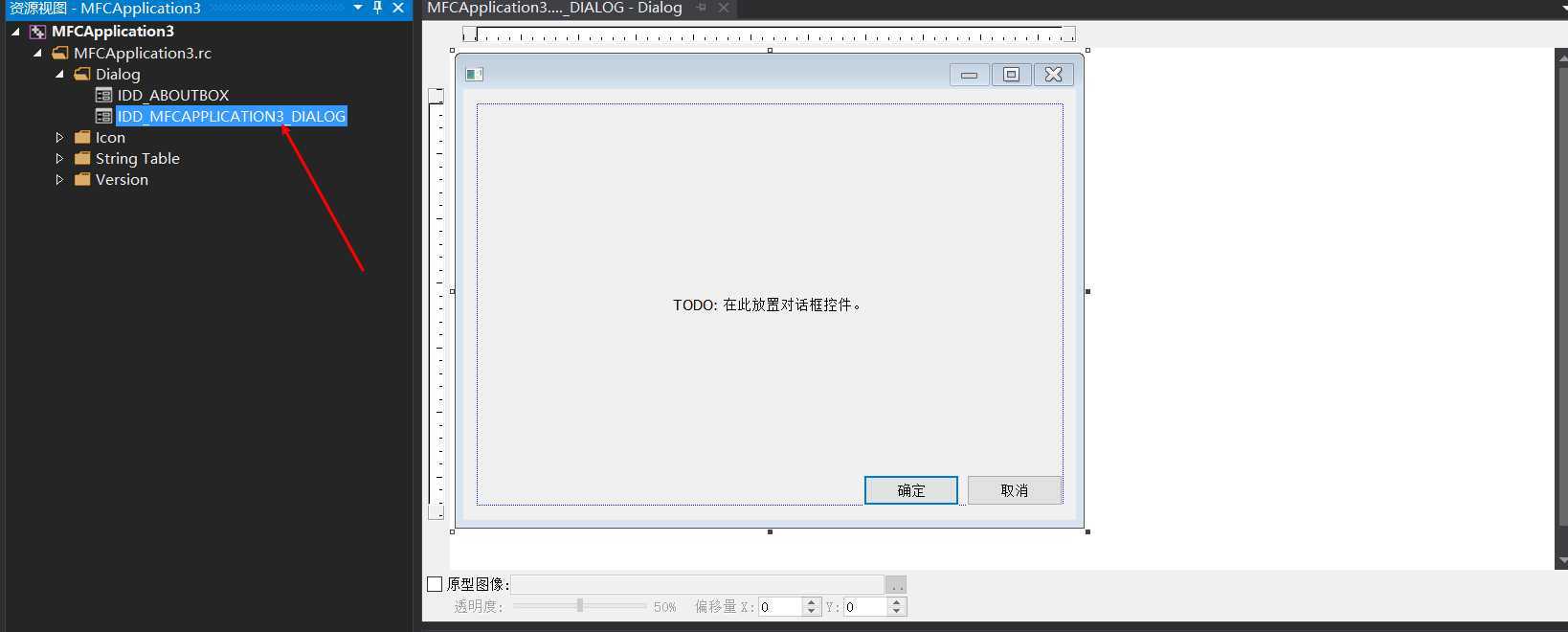Pin the Dialog editor tab
1568x632 pixels.
tap(702, 8)
